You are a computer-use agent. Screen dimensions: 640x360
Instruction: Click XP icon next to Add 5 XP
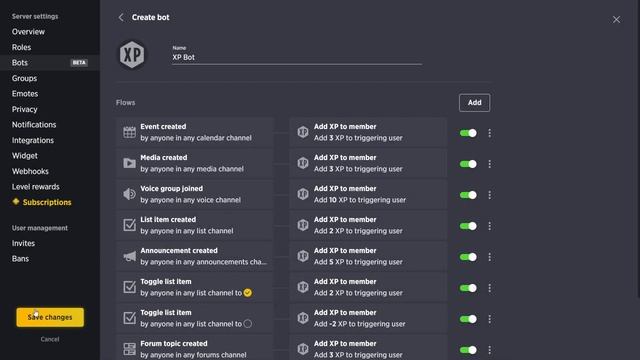coord(303,256)
